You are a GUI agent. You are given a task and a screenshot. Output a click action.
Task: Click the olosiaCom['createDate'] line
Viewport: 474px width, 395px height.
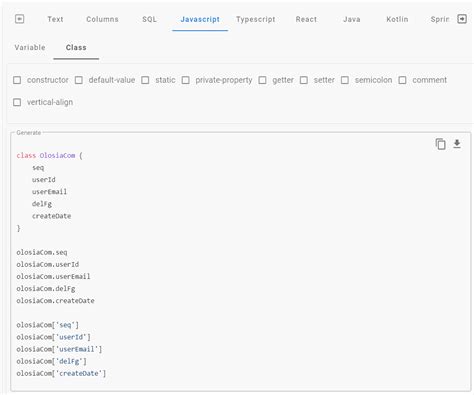(x=61, y=373)
